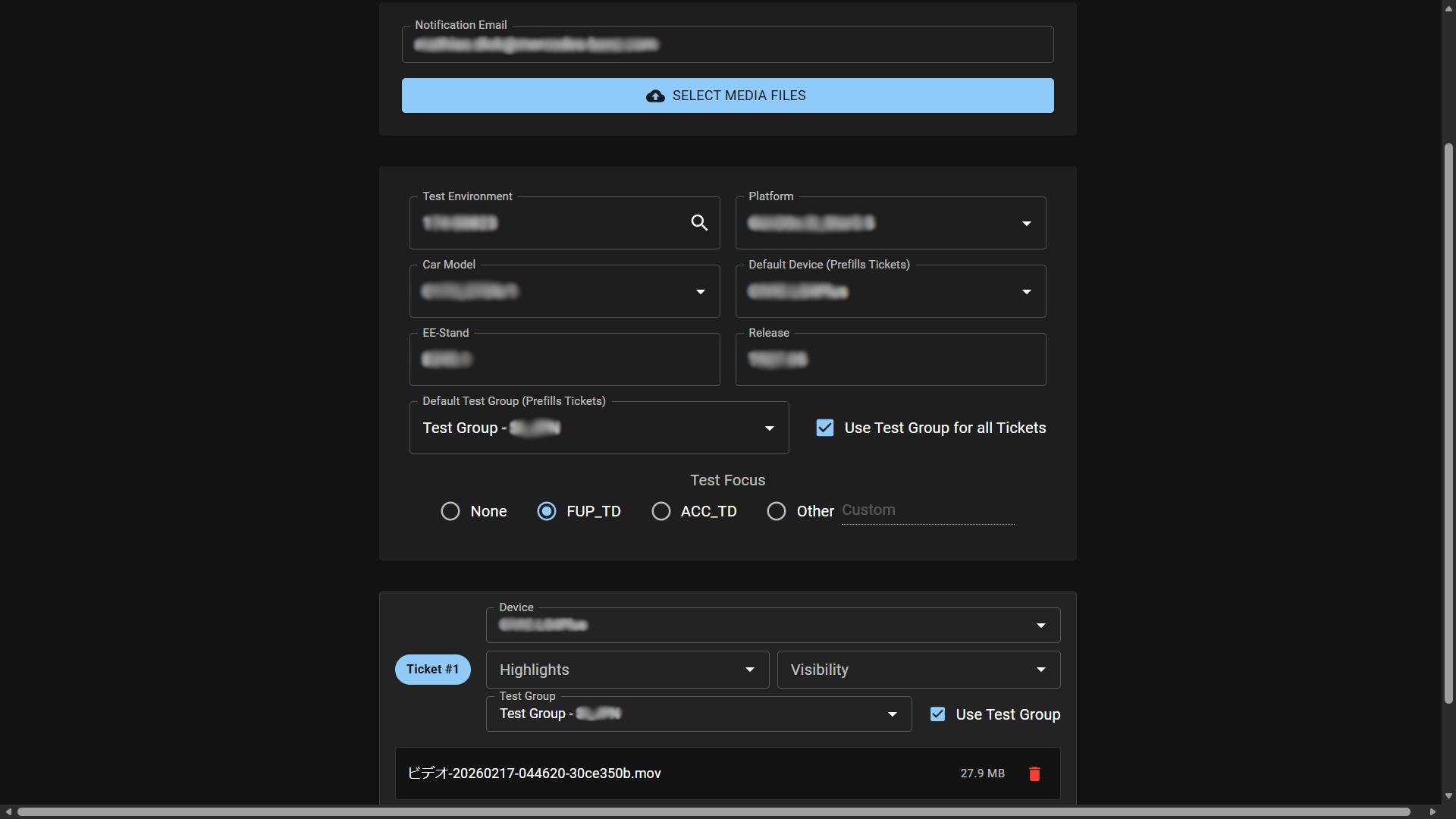This screenshot has width=1456, height=819.
Task: Click the vertical scrollbar down arrow
Action: 1448,795
